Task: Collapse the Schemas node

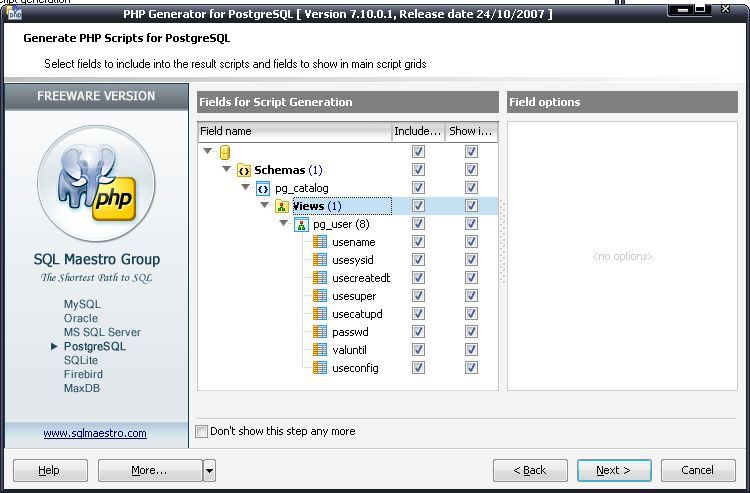Action: (x=227, y=169)
